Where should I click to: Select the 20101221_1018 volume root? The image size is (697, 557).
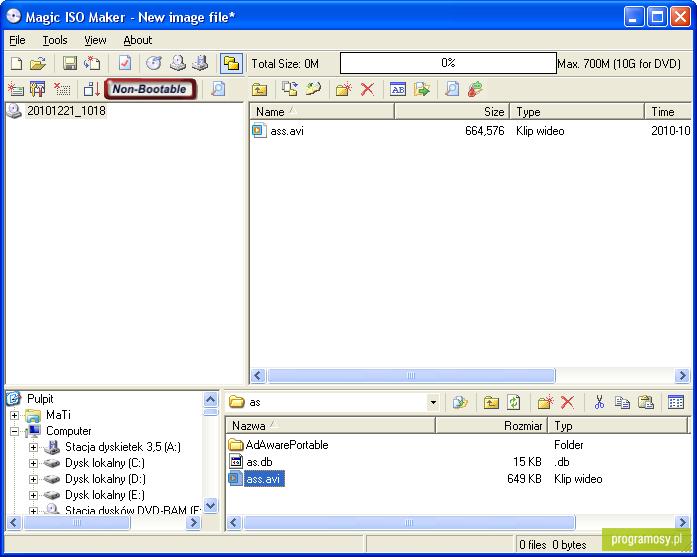coord(66,111)
